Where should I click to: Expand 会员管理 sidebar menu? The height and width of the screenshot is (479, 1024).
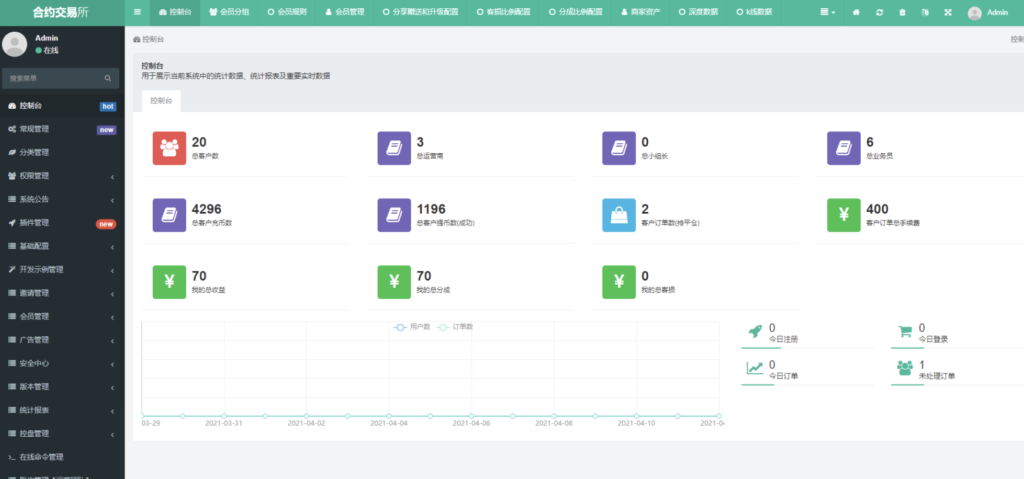62,316
